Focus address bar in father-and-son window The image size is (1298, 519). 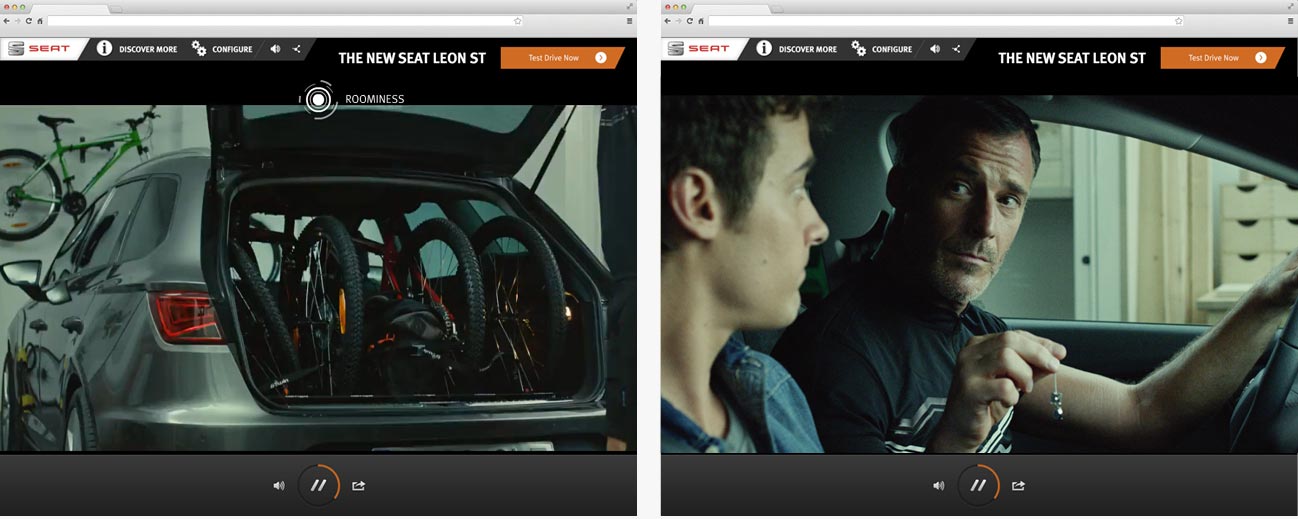pos(945,20)
